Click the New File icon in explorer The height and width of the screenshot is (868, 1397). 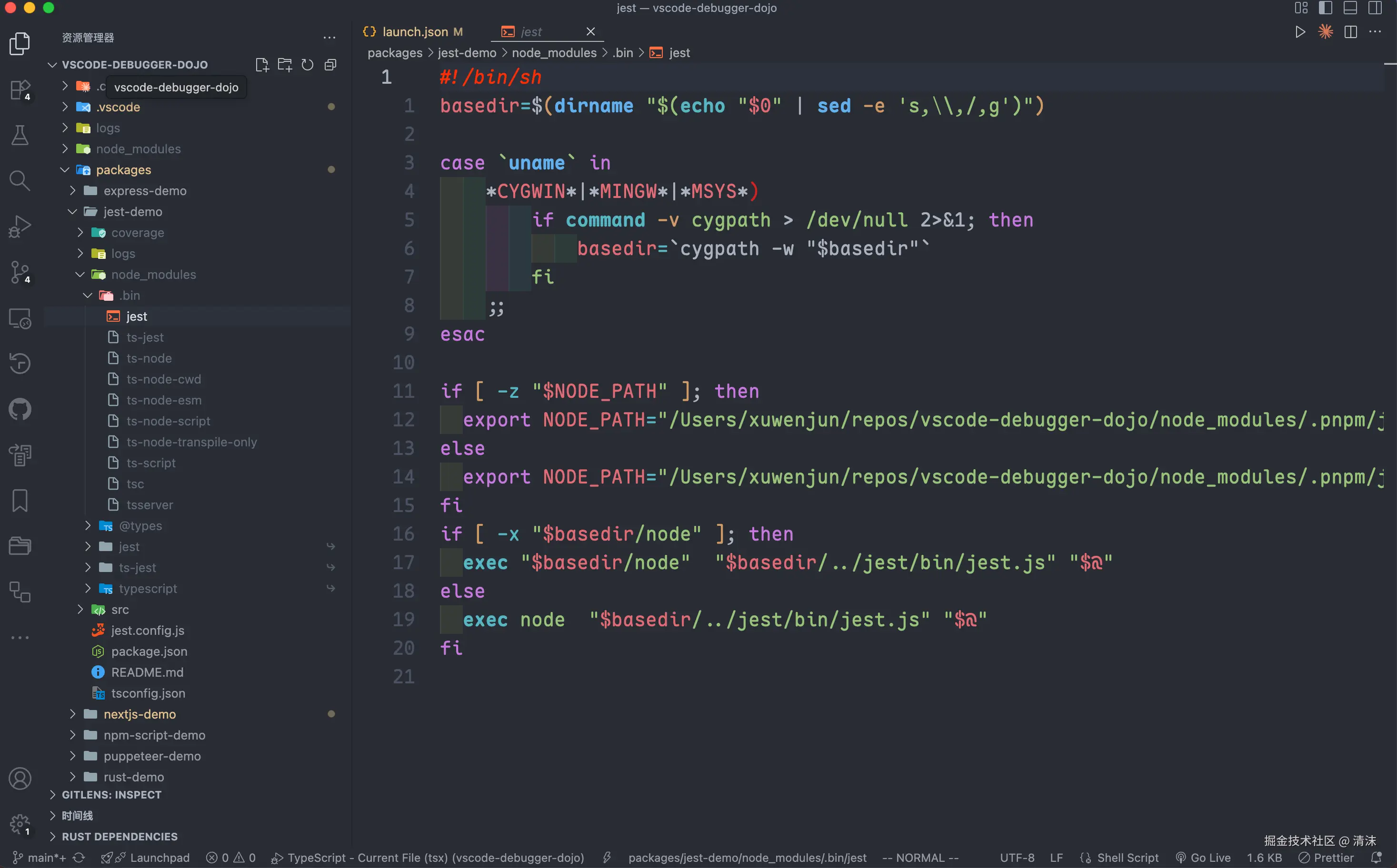pyautogui.click(x=262, y=65)
